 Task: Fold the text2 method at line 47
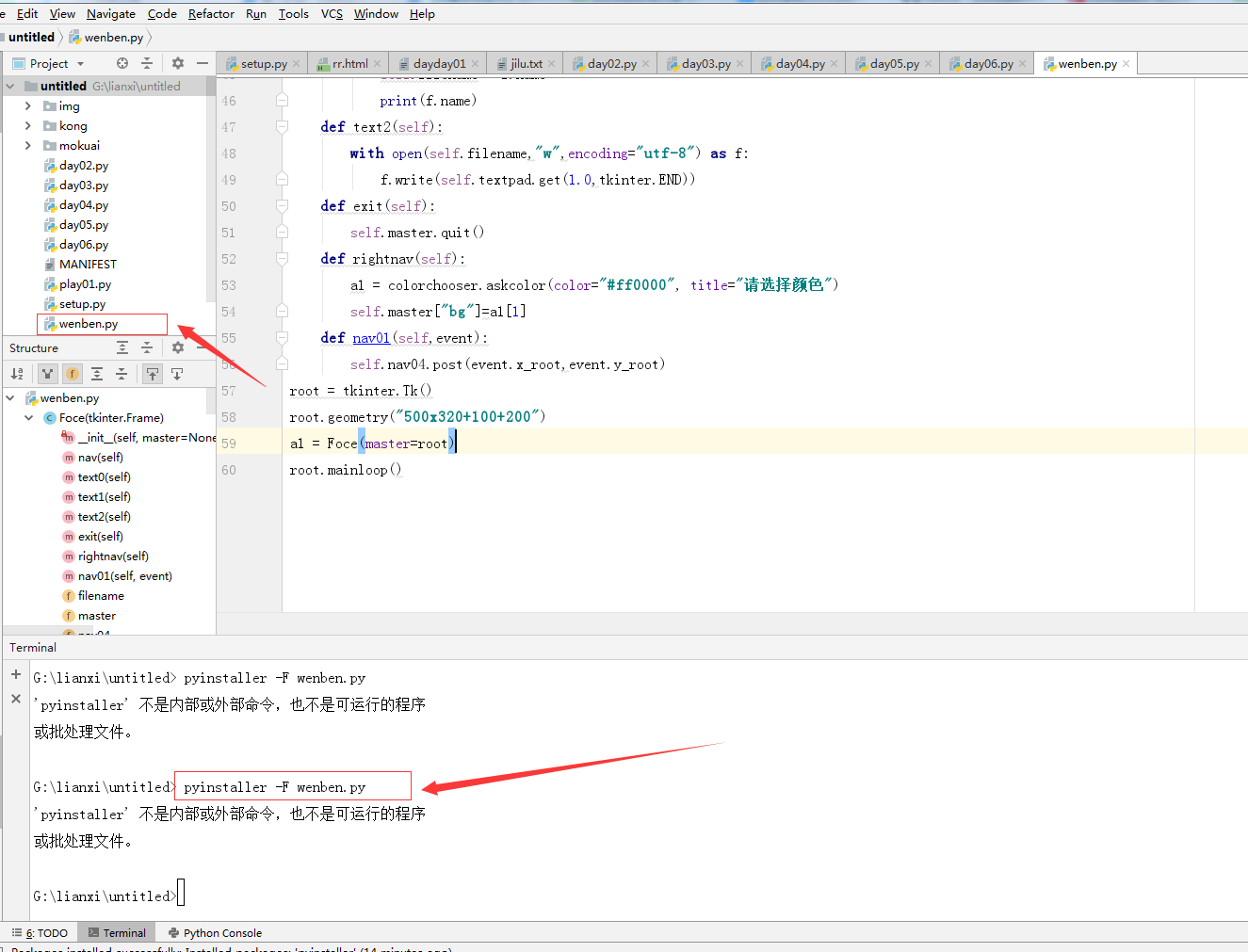pos(282,126)
